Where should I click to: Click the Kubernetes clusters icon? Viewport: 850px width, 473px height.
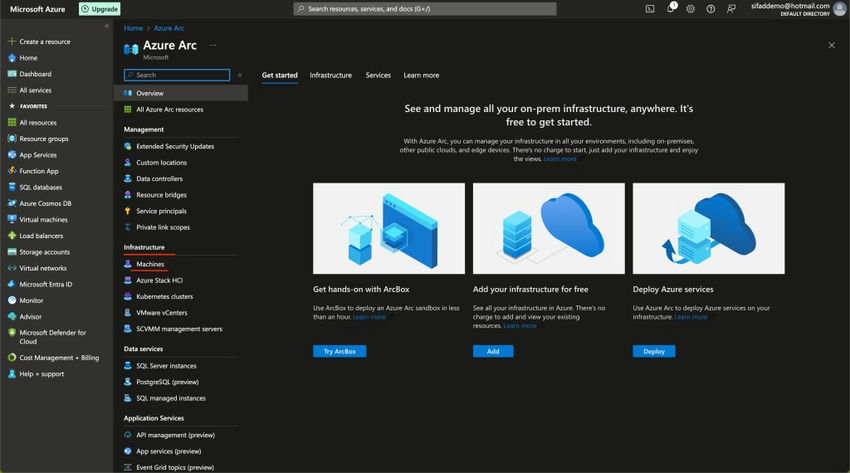tap(128, 296)
